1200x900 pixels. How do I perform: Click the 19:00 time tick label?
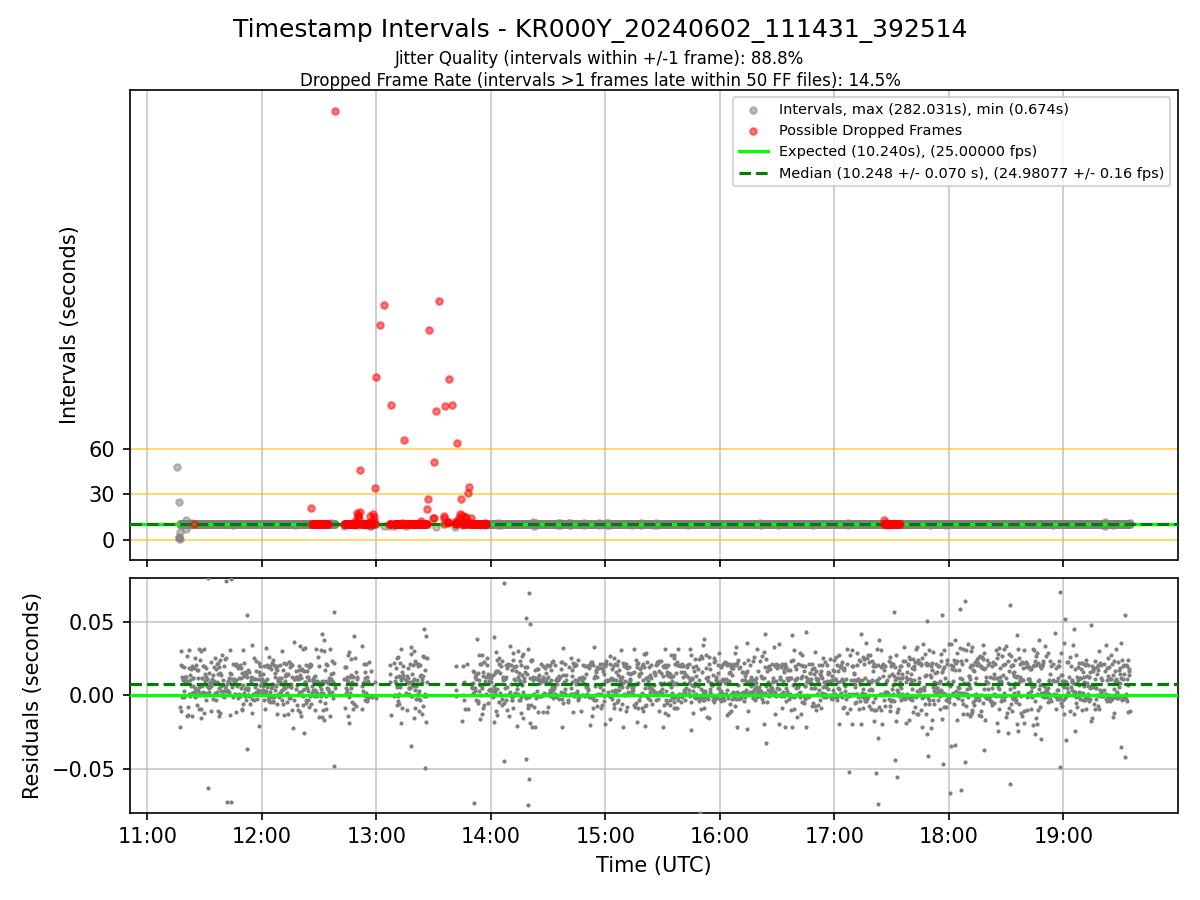[1062, 834]
